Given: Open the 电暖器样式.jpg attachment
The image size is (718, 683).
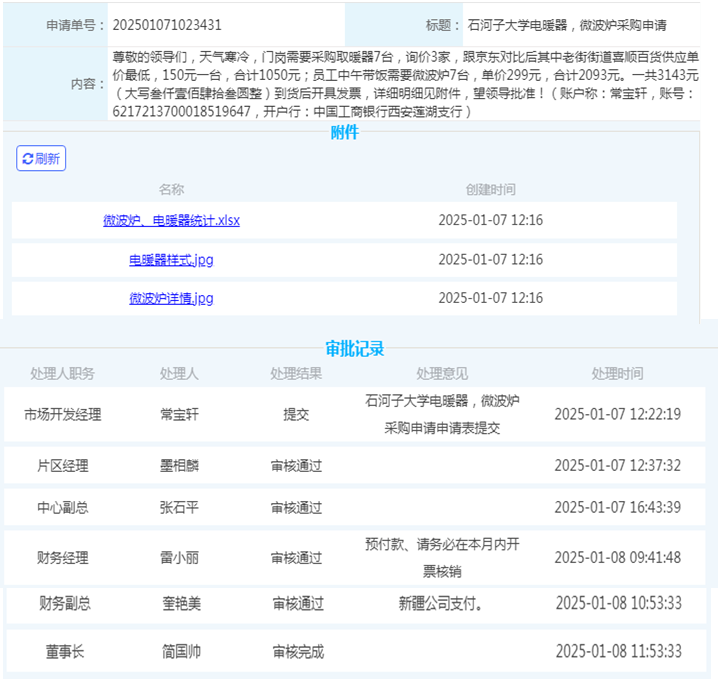Looking at the screenshot, I should [171, 260].
